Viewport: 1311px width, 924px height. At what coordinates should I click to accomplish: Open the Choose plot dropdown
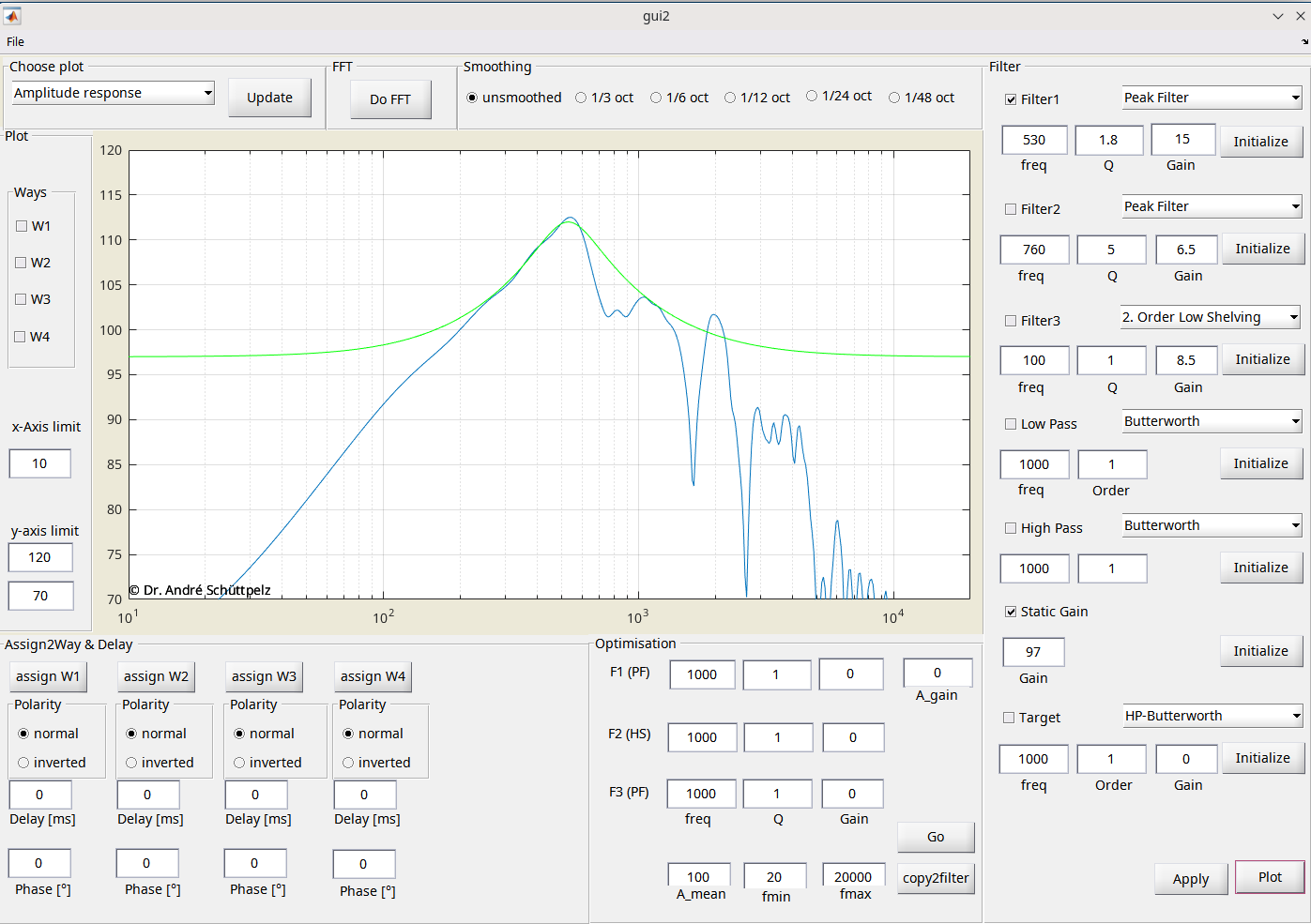pyautogui.click(x=113, y=93)
